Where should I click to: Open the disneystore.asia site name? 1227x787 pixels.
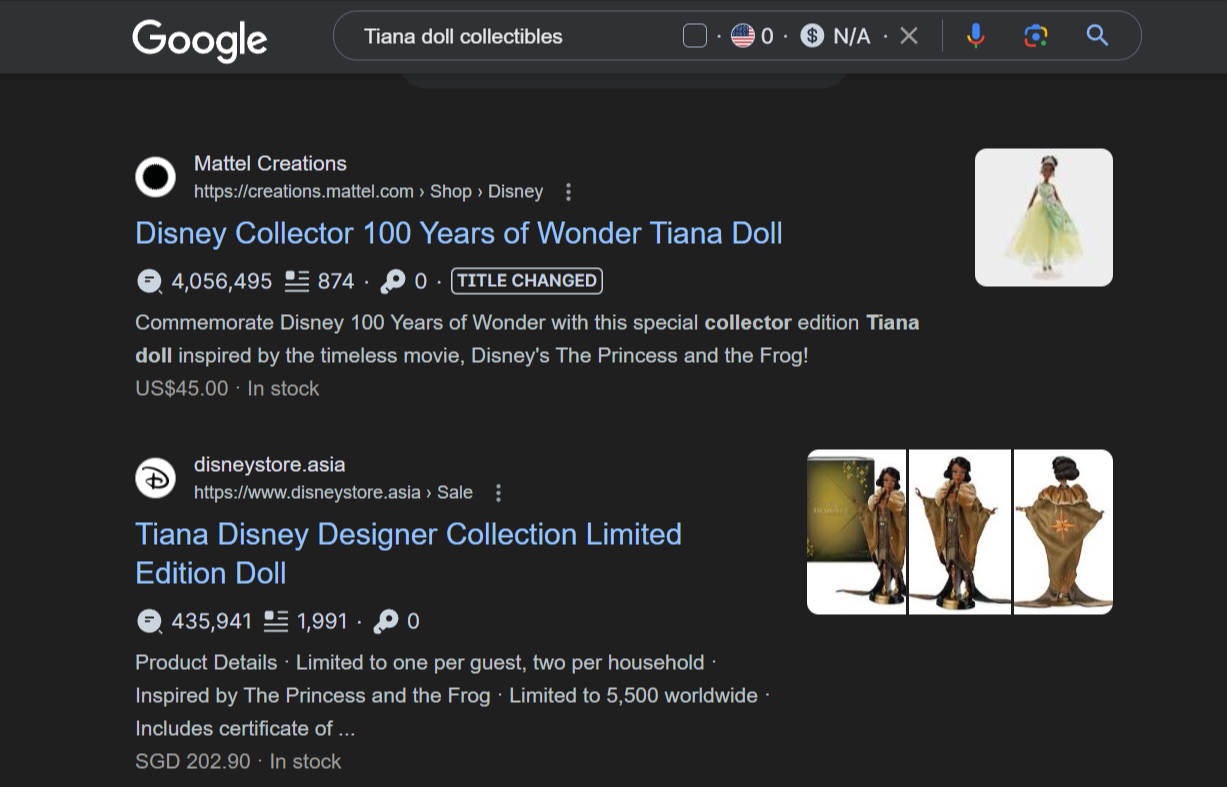[x=270, y=464]
